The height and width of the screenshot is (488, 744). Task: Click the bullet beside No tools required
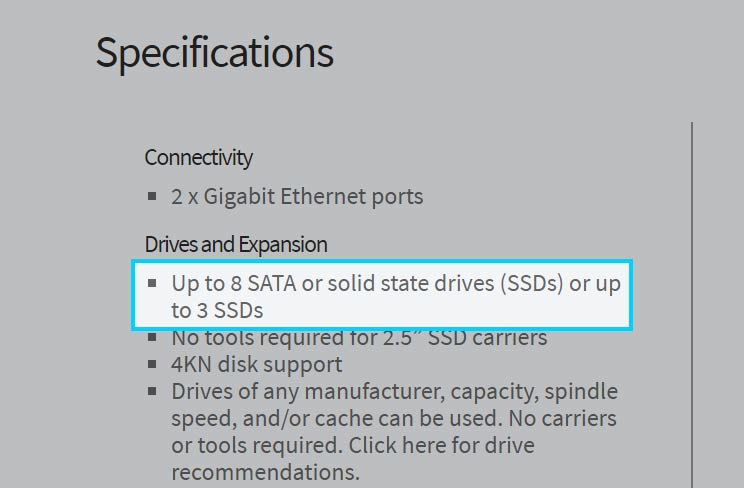coord(152,337)
